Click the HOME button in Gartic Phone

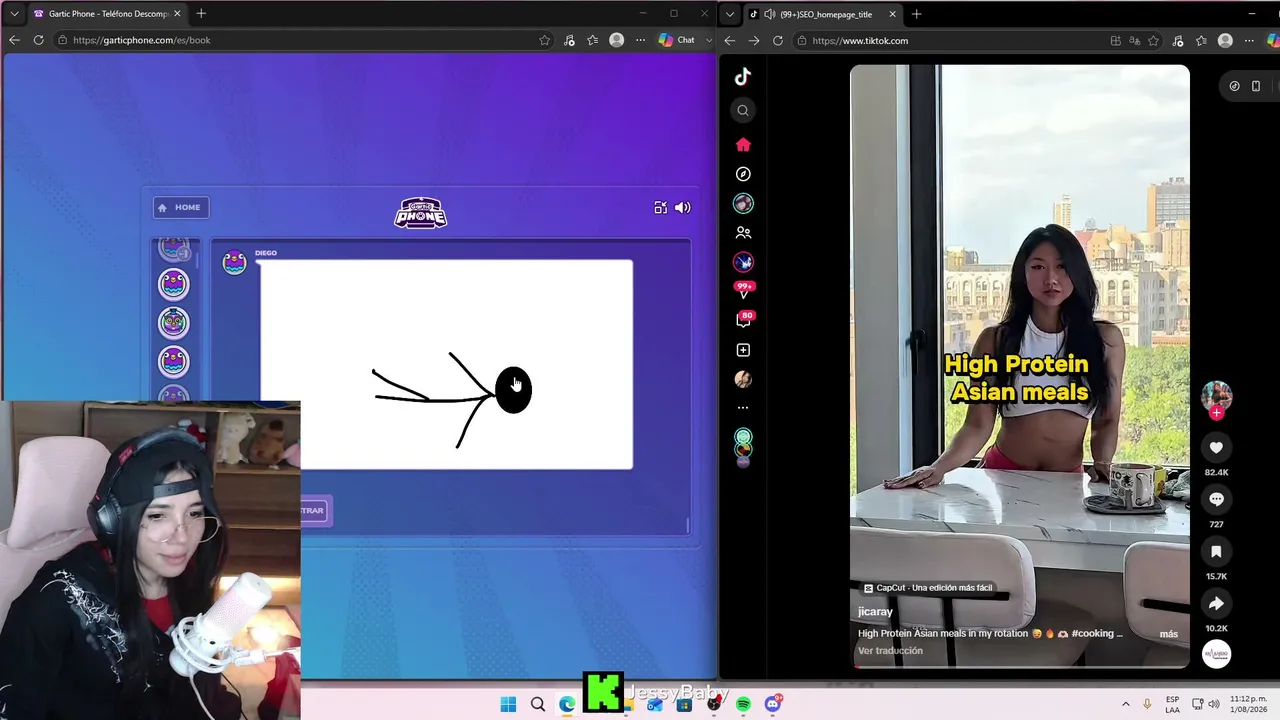click(x=181, y=207)
